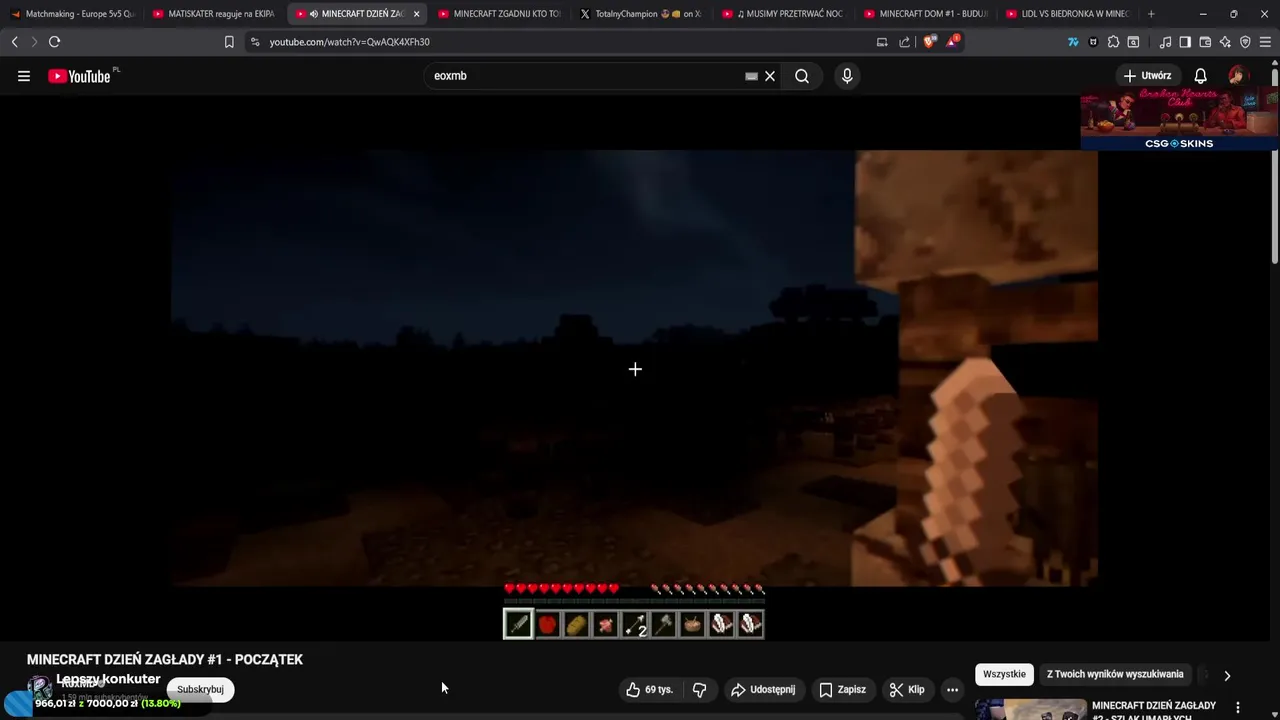
Task: Reload the page with the refresh icon
Action: point(54,42)
